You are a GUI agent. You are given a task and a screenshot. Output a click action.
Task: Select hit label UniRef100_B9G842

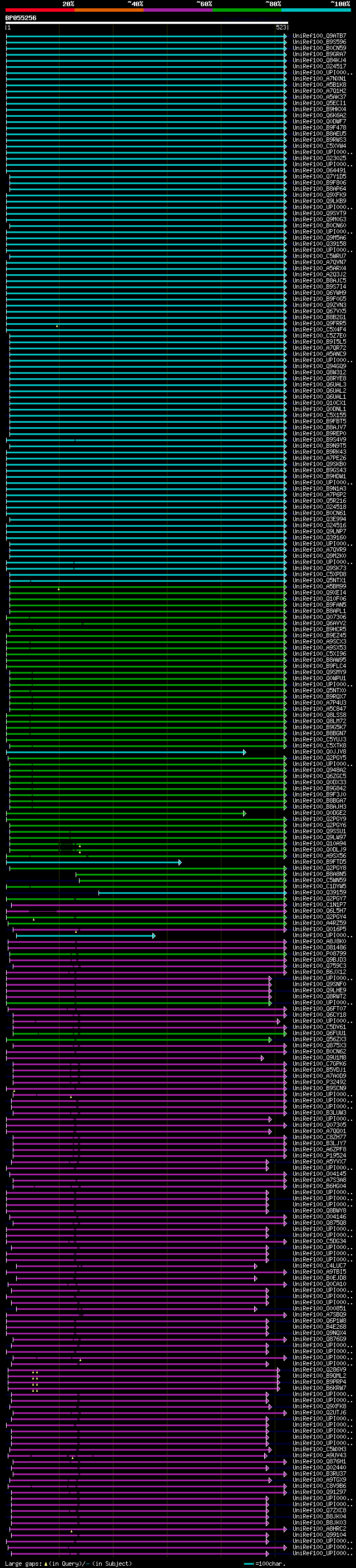[319, 788]
